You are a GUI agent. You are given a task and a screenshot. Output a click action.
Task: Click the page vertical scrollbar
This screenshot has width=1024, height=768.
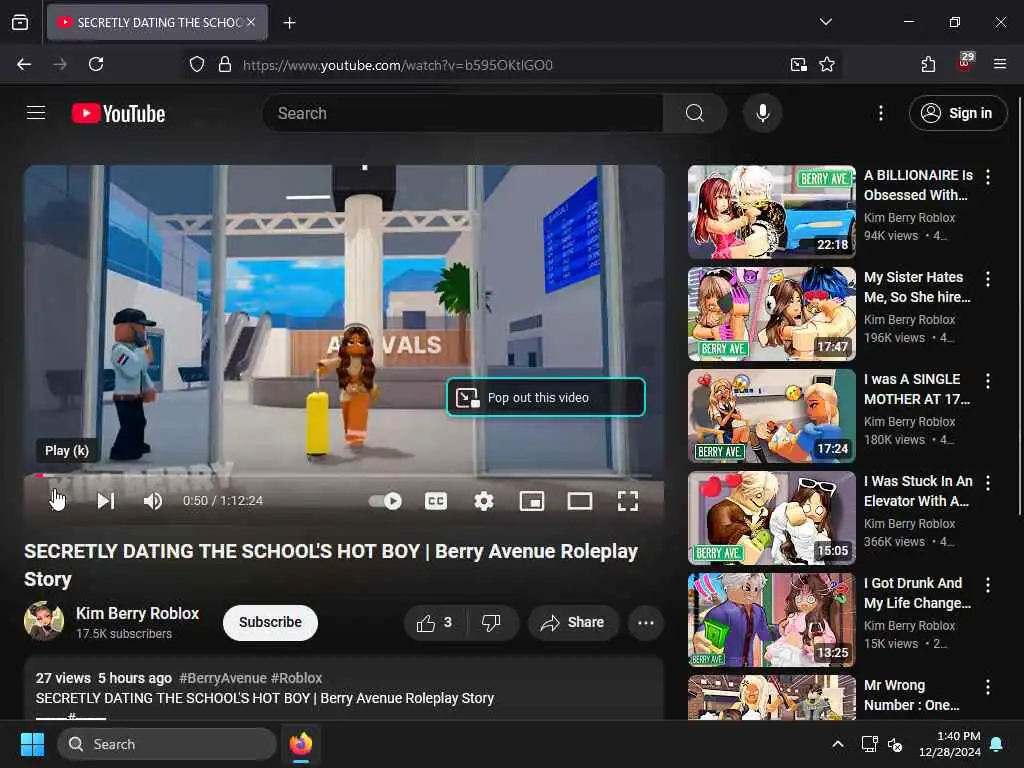[1019, 307]
